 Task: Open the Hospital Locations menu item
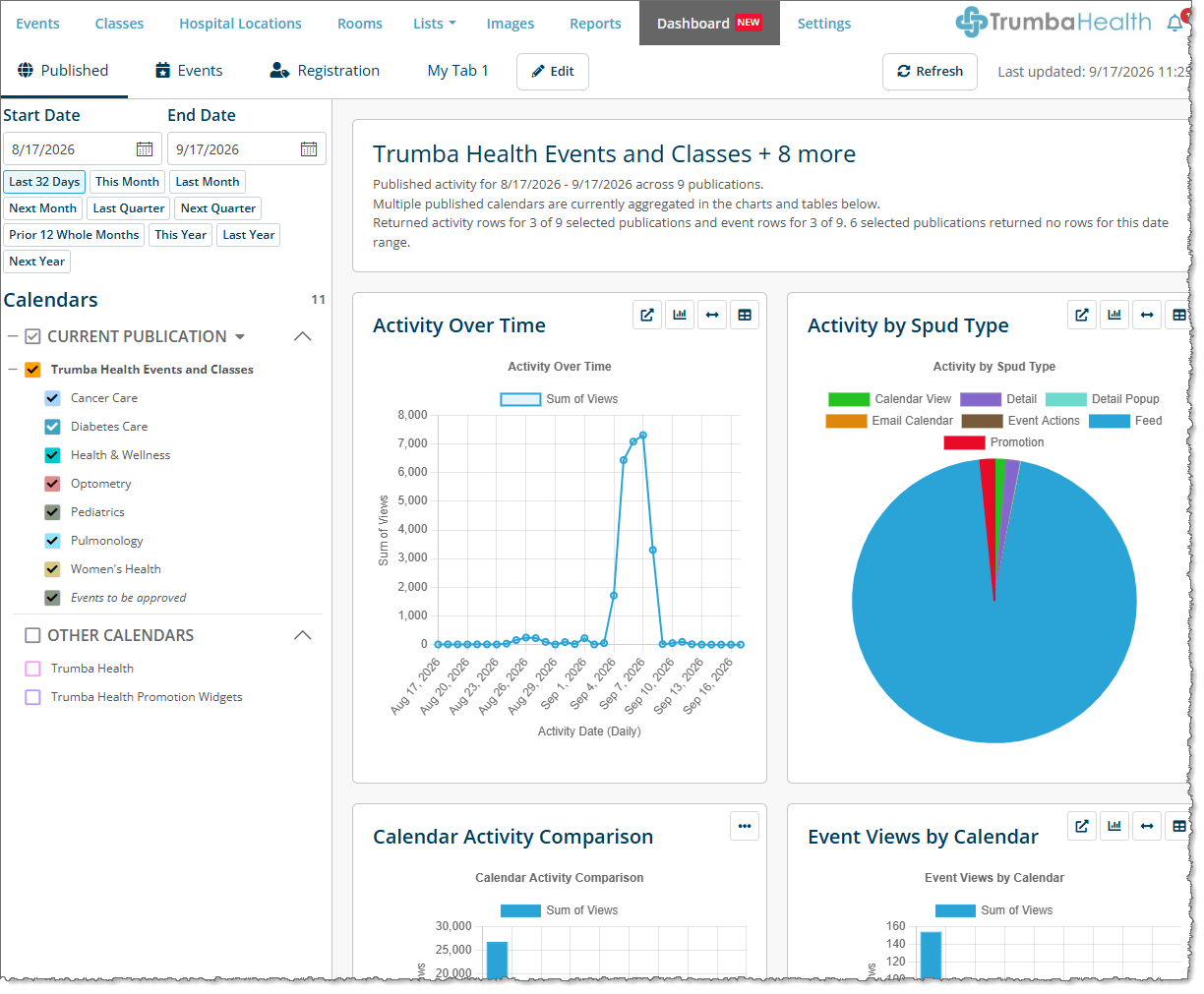click(240, 24)
